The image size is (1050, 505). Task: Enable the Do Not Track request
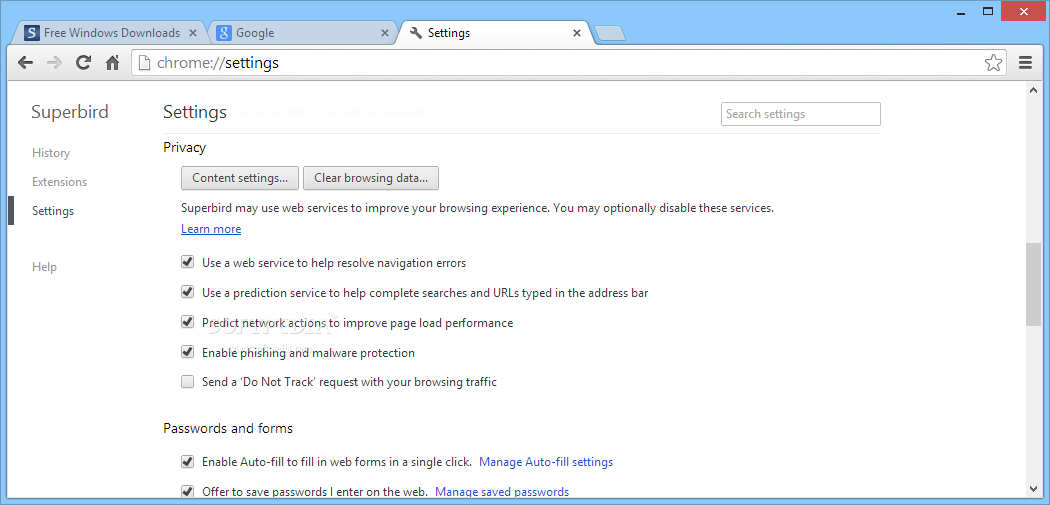coord(188,382)
